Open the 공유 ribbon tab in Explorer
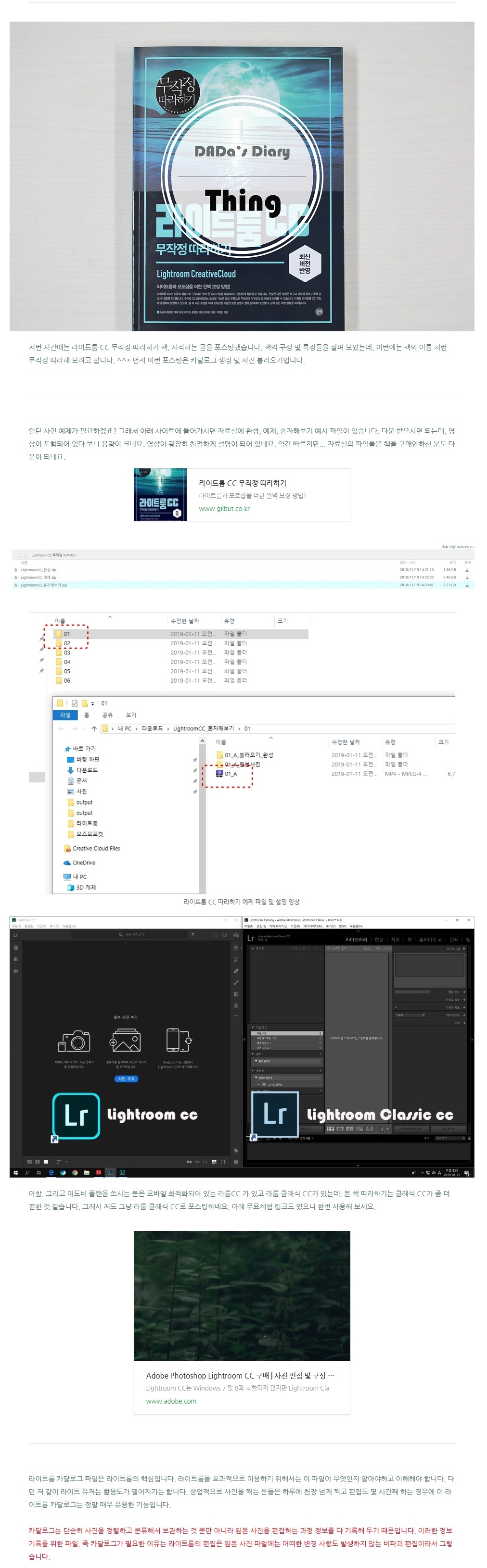Image resolution: width=487 pixels, height=1568 pixels. click(107, 715)
